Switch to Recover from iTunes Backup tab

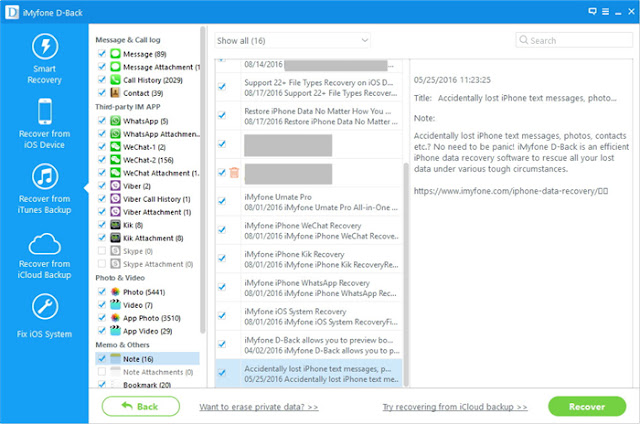tap(44, 189)
